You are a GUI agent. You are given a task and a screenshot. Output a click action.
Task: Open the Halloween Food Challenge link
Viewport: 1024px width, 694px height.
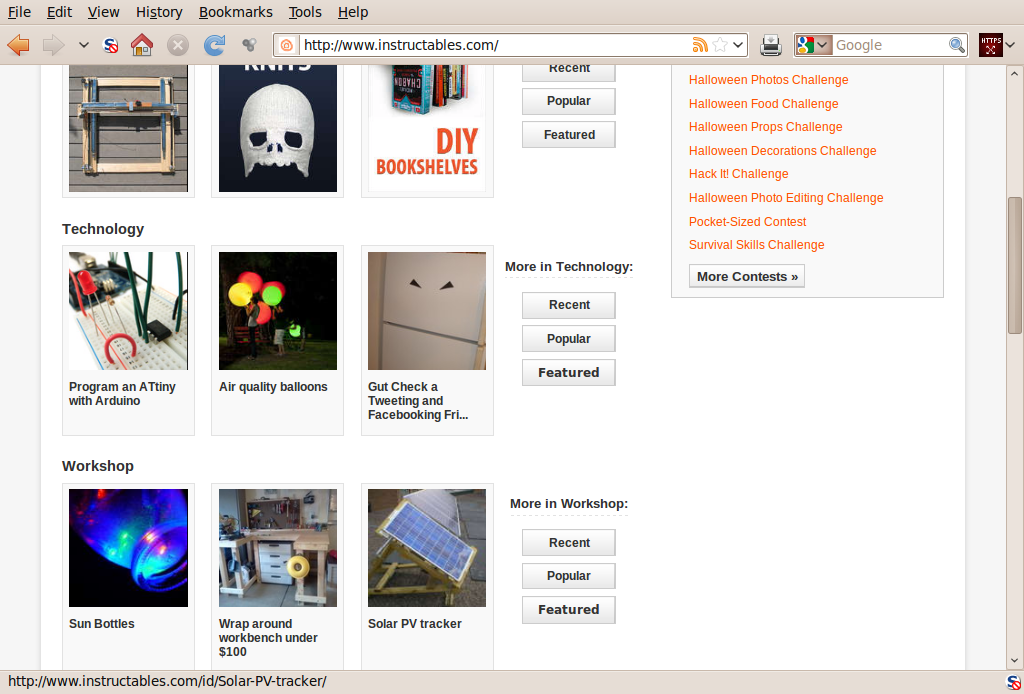pos(763,103)
